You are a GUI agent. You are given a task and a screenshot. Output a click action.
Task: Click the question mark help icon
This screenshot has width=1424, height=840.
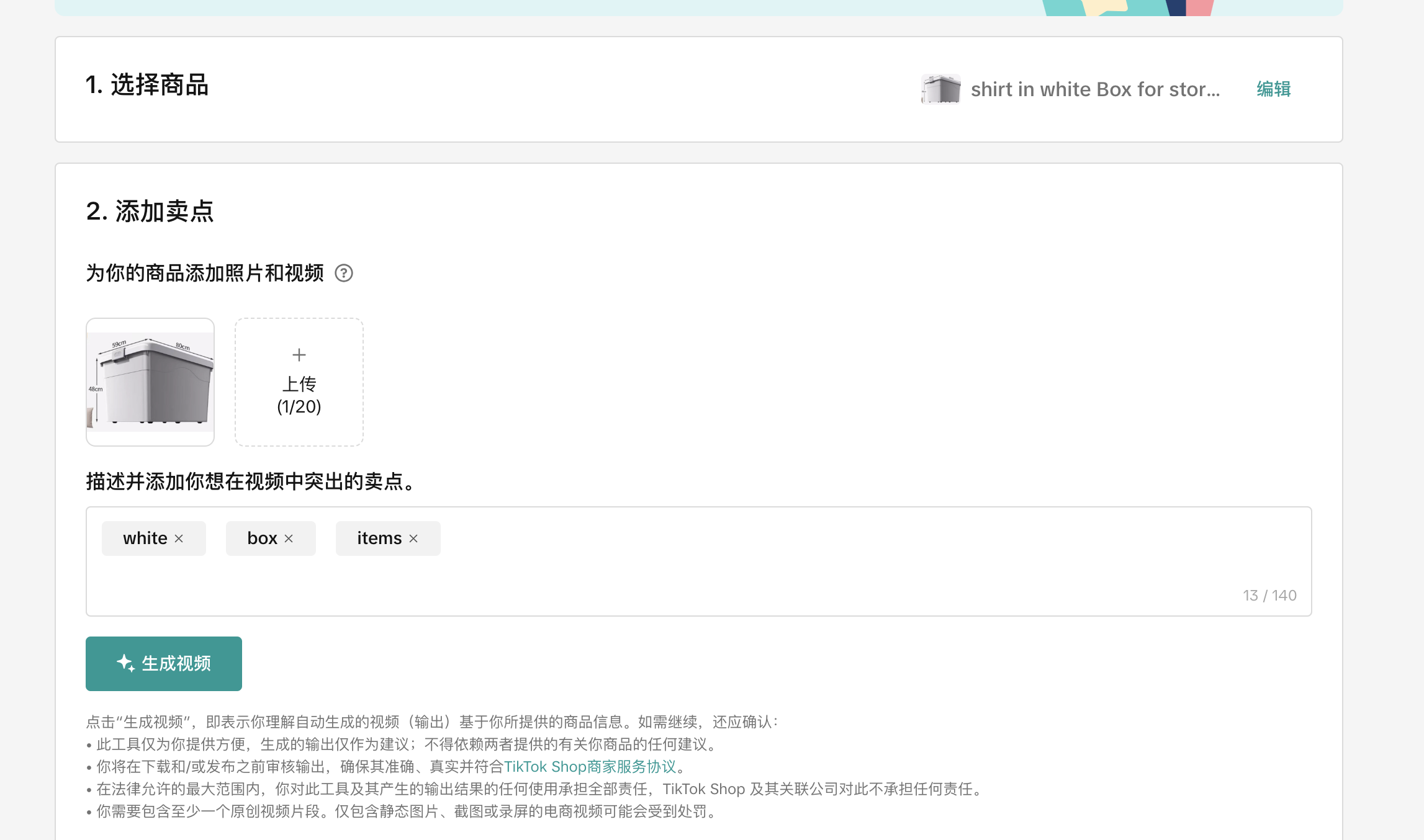click(344, 273)
